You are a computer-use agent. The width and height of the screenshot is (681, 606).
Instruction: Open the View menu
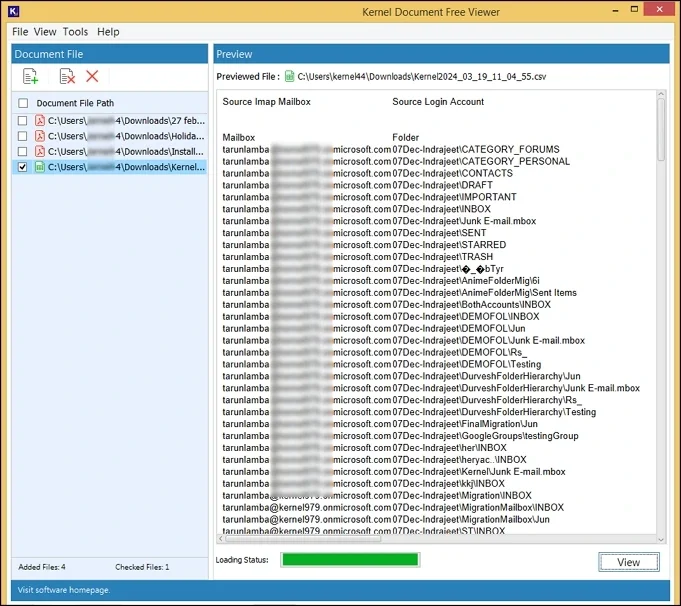[x=45, y=32]
